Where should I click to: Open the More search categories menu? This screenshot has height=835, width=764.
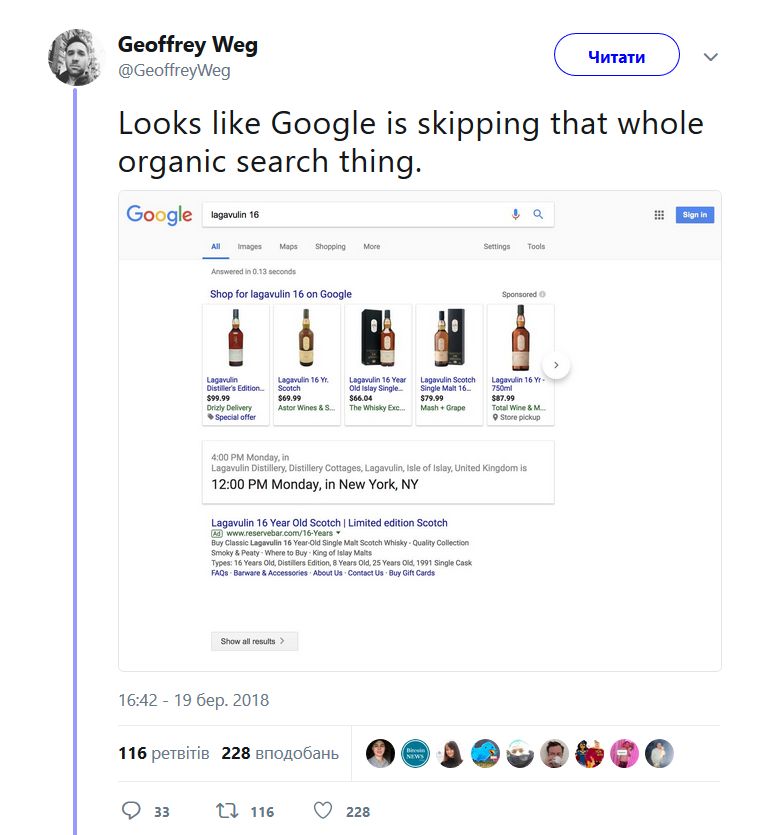click(371, 246)
